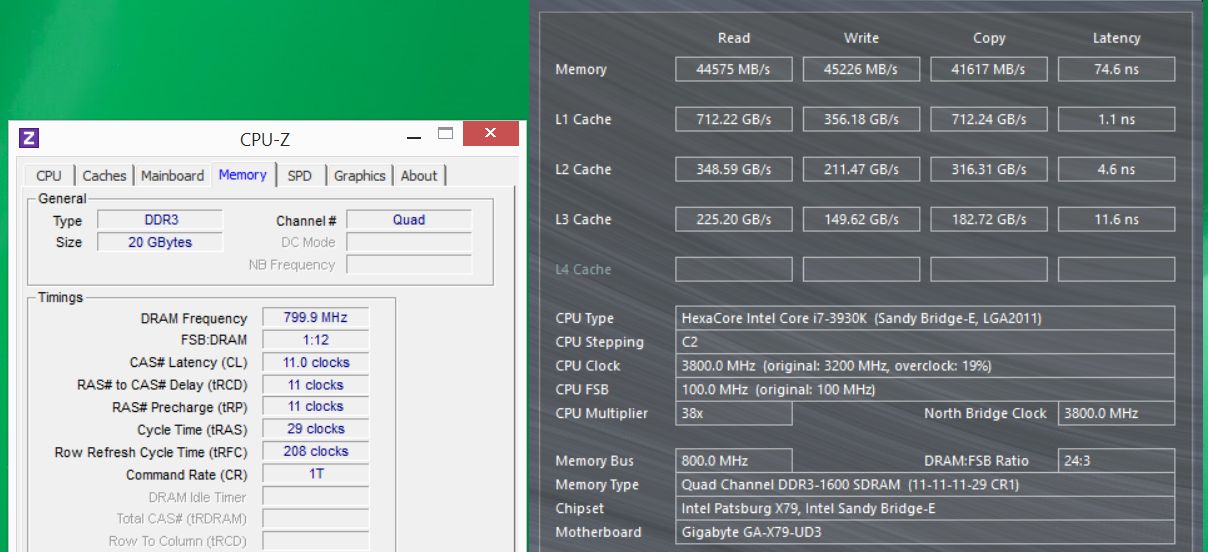Maximize the CPU-Z window

coord(446,133)
